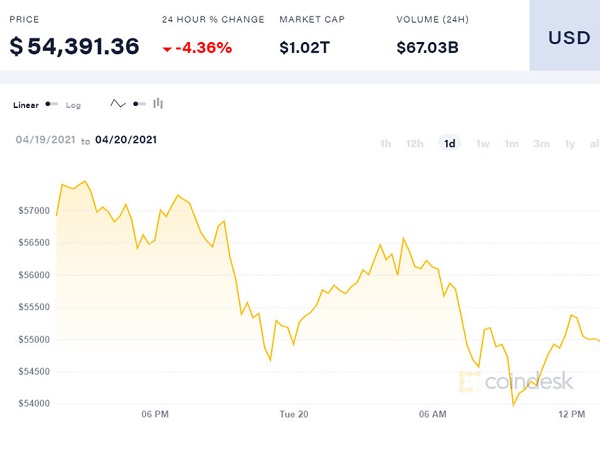
Task: Open the 04/20/2021 end date picker
Action: (x=125, y=140)
